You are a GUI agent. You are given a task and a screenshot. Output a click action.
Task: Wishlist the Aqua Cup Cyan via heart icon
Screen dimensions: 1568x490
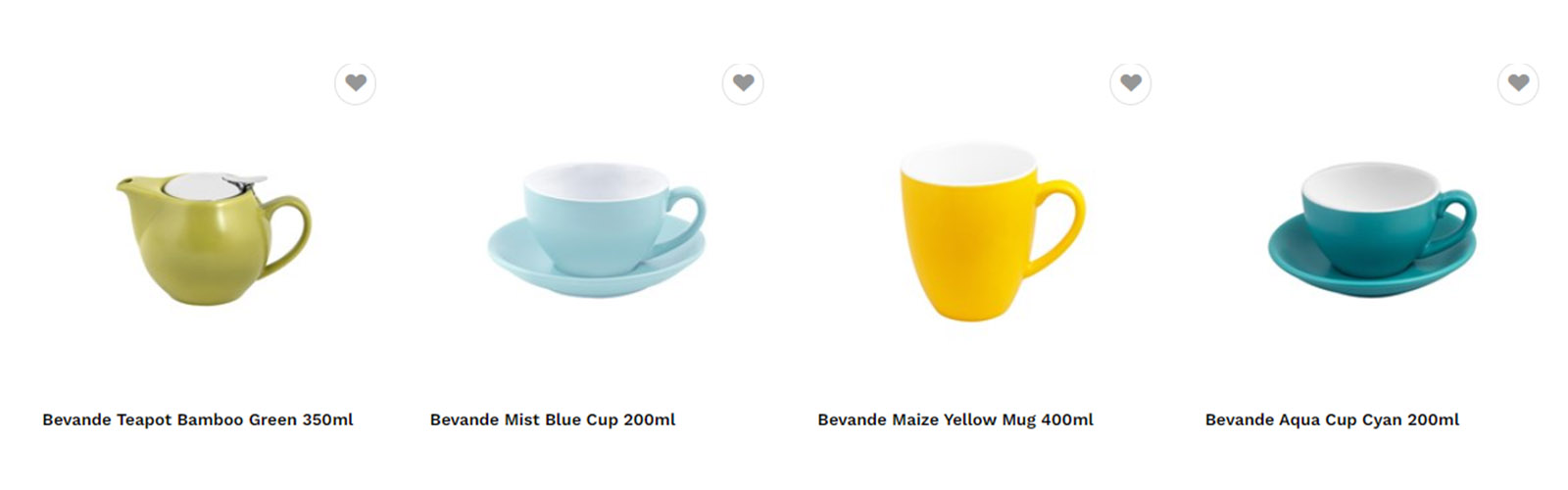coord(1518,83)
